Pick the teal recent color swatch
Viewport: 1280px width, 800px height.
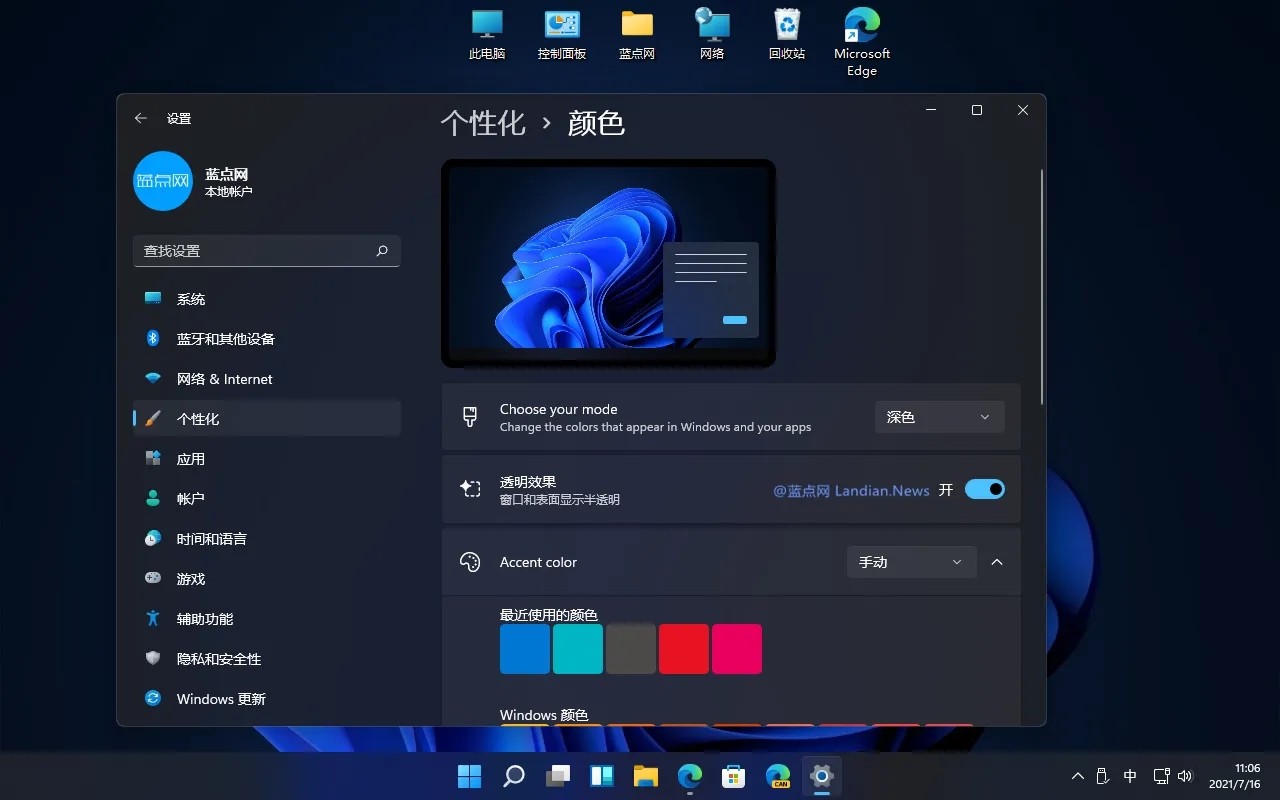coord(578,649)
